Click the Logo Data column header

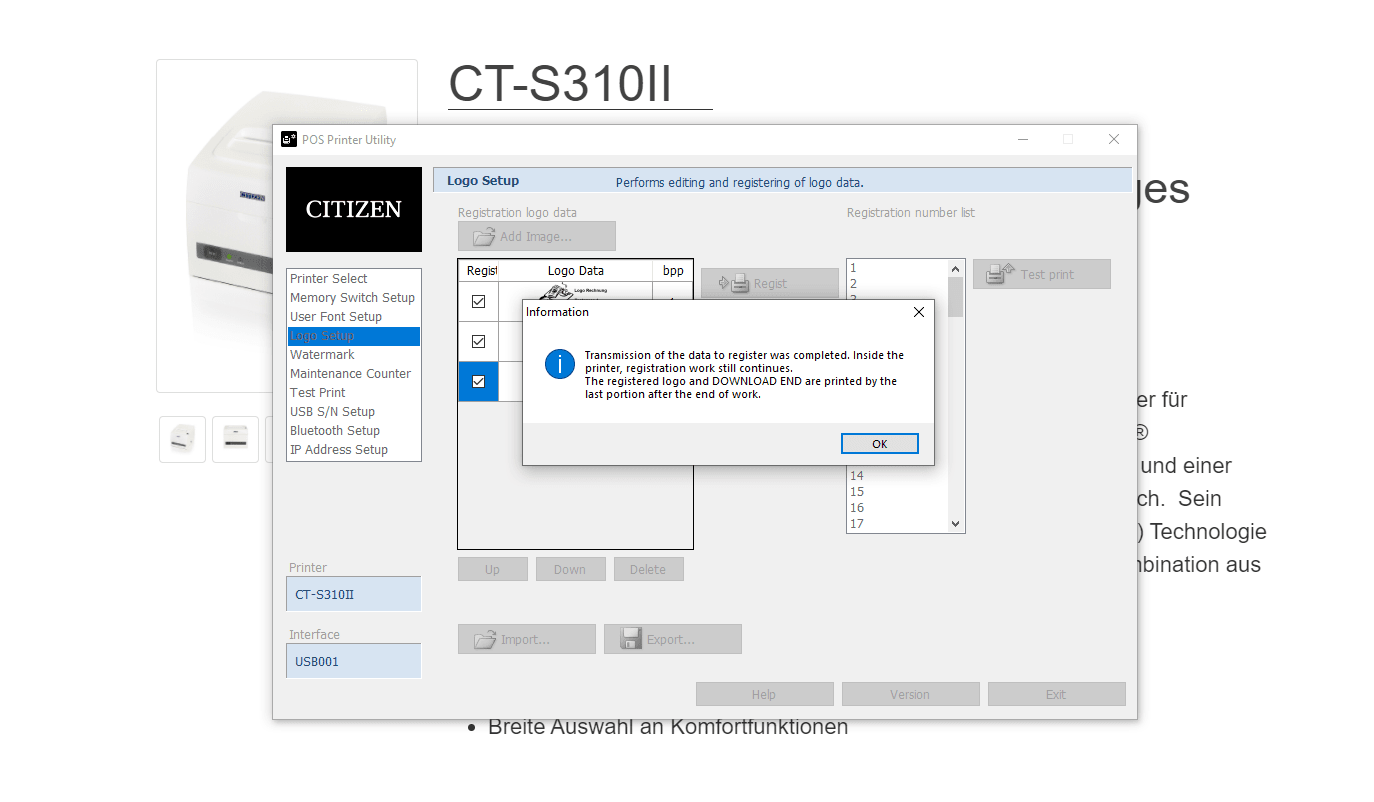pos(576,271)
